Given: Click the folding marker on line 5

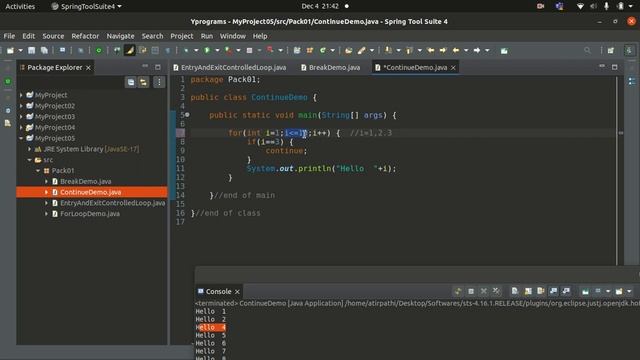Looking at the screenshot, I should pos(187,115).
